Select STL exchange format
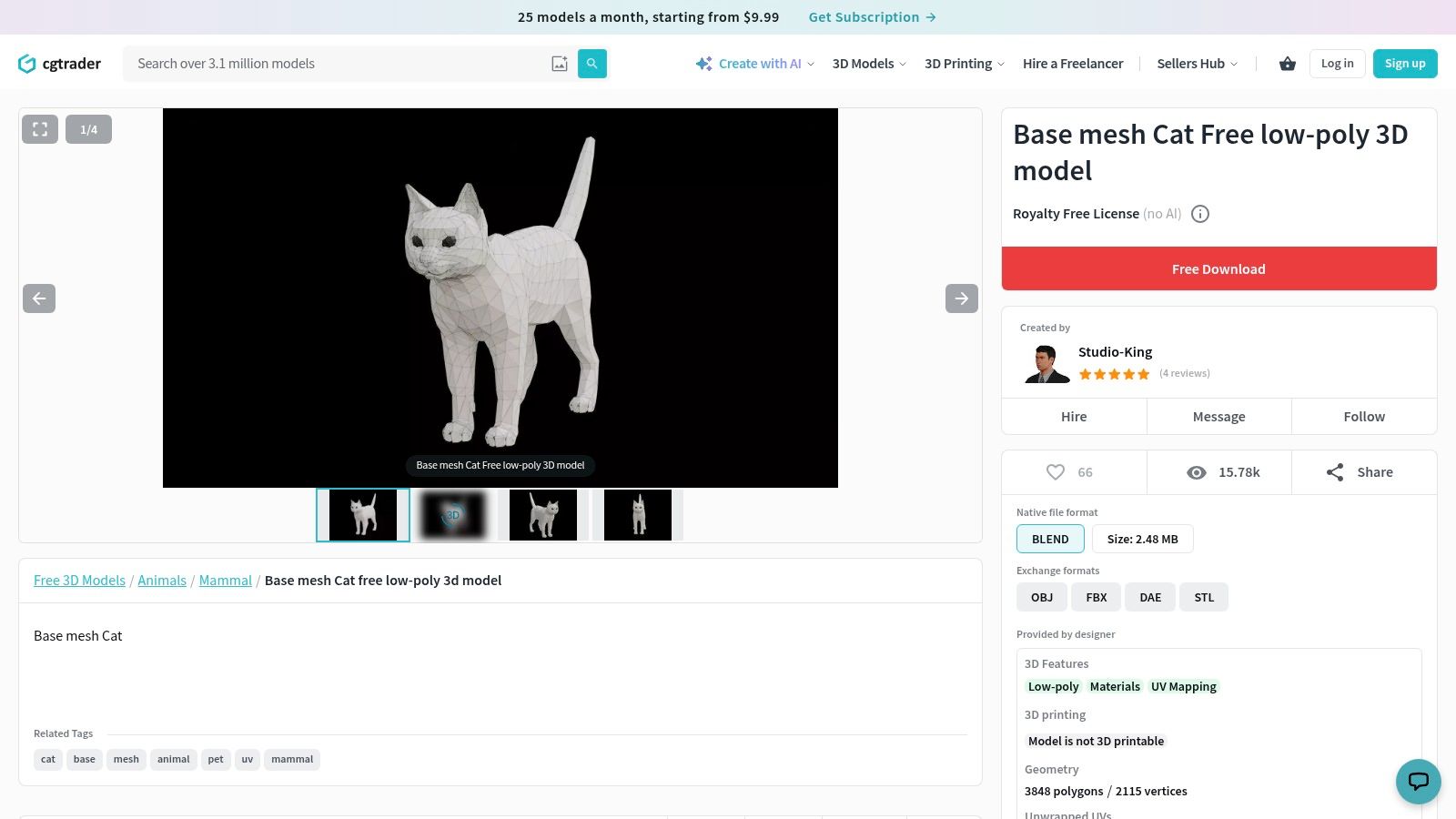1456x819 pixels. coord(1204,597)
